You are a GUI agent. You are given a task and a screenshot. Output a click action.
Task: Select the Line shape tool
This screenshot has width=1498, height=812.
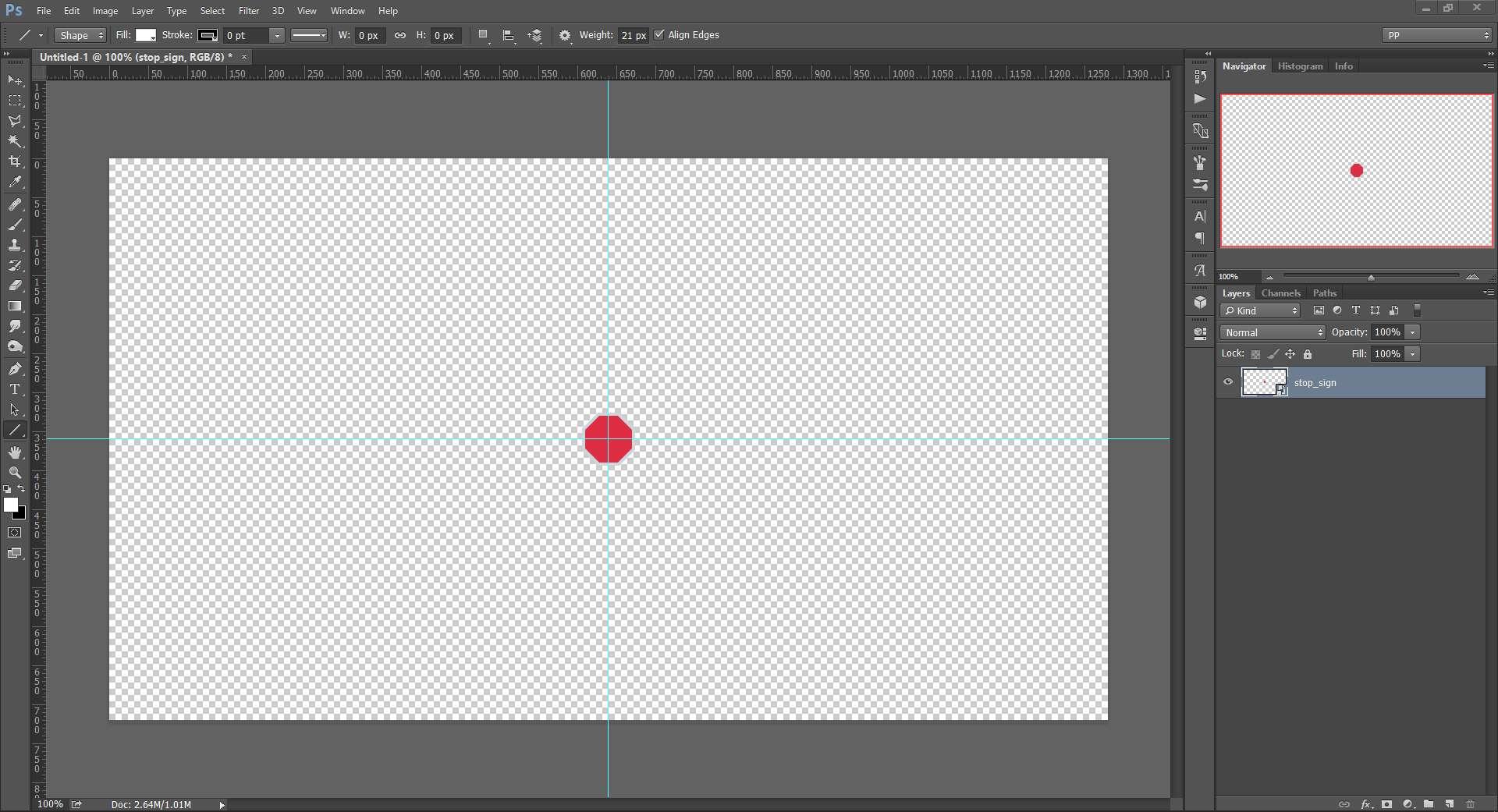[15, 430]
